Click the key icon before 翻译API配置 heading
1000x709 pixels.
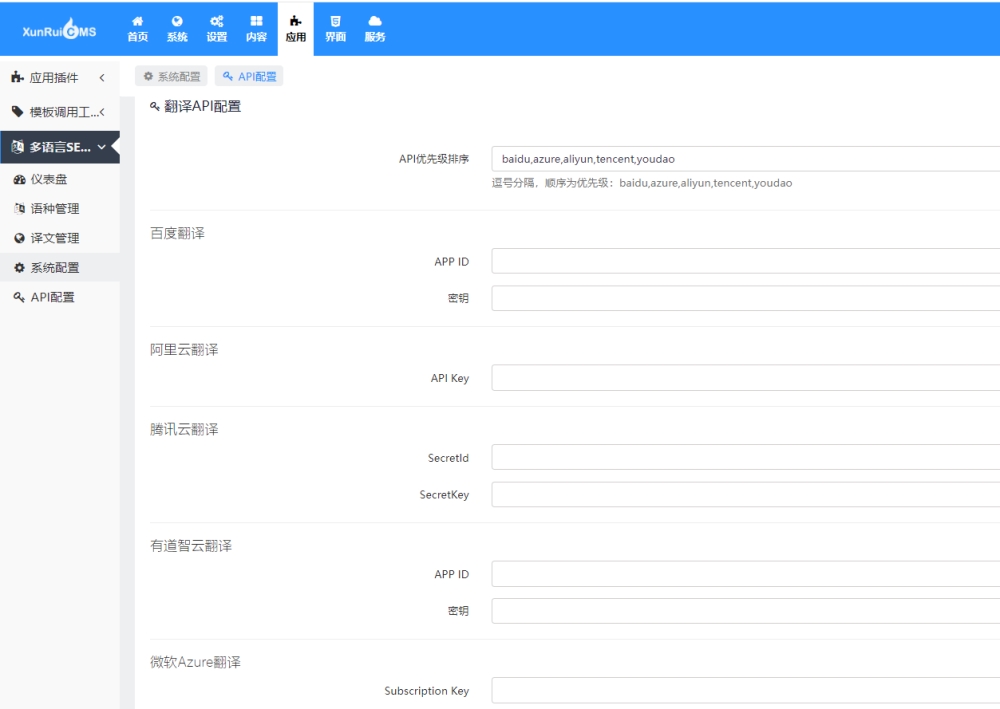point(154,106)
